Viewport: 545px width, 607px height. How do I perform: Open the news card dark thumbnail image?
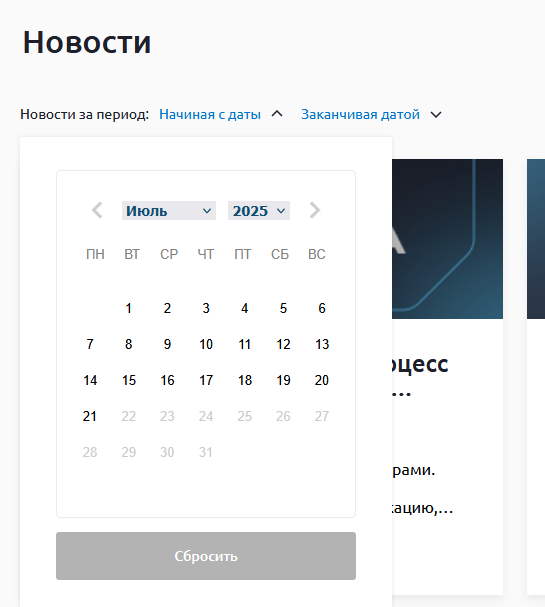[x=447, y=239]
